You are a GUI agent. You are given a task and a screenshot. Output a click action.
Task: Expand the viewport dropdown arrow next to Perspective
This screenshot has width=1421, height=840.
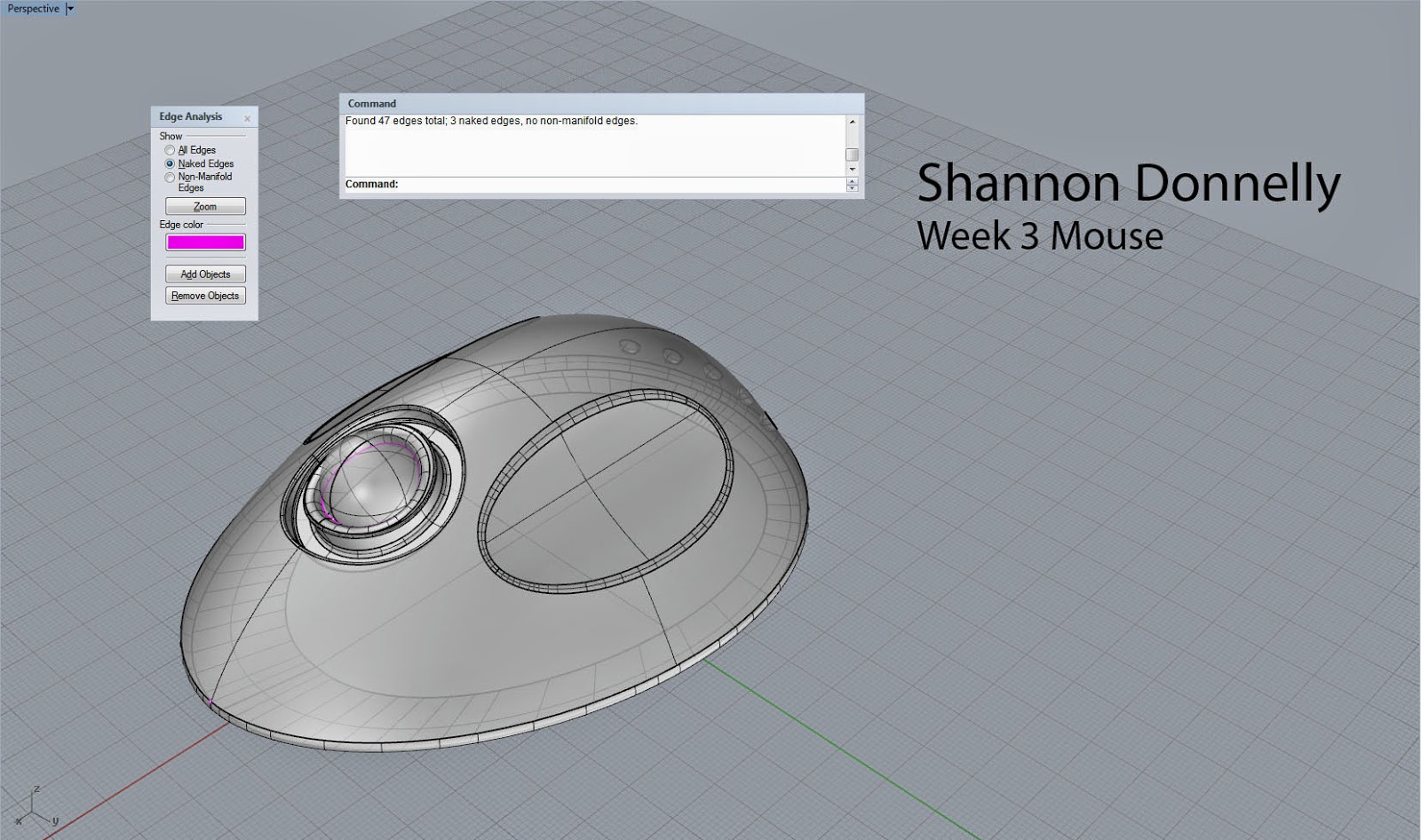(x=68, y=8)
